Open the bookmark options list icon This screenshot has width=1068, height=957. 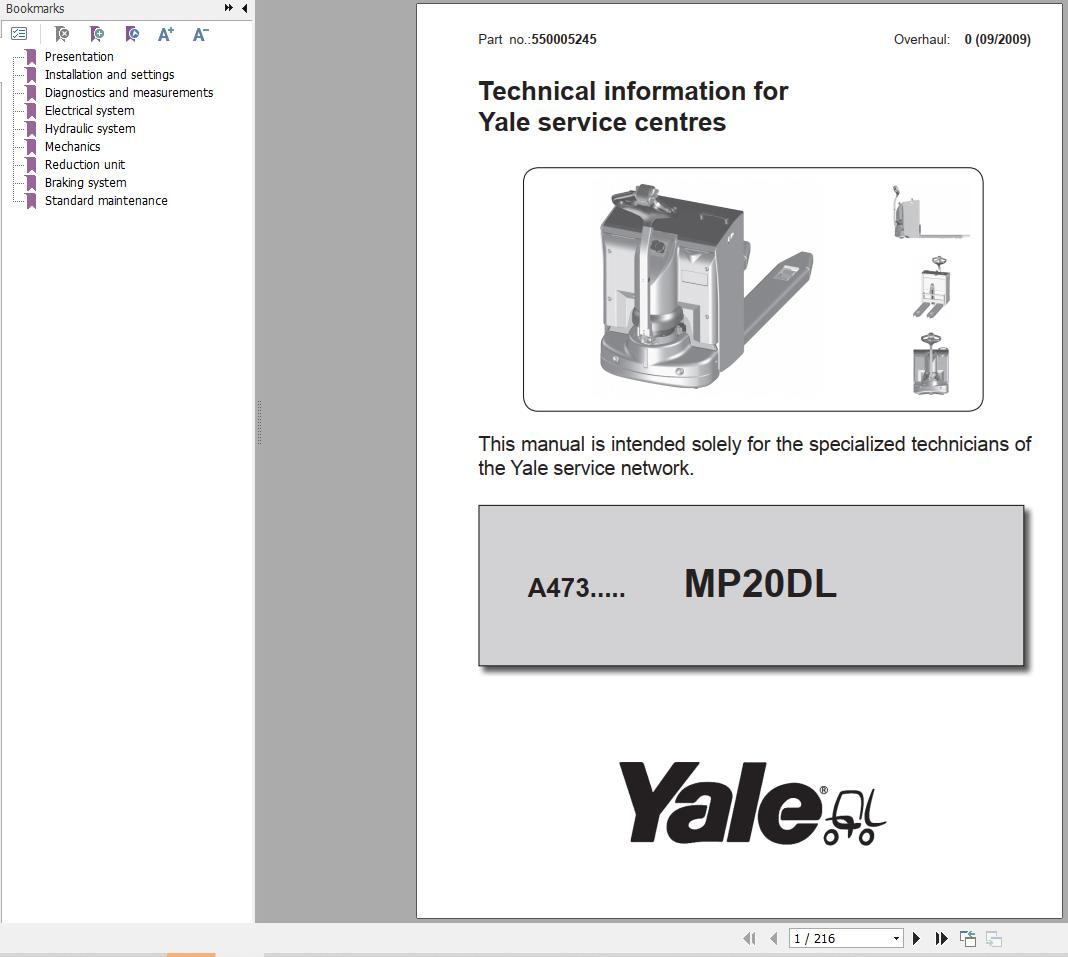[19, 33]
